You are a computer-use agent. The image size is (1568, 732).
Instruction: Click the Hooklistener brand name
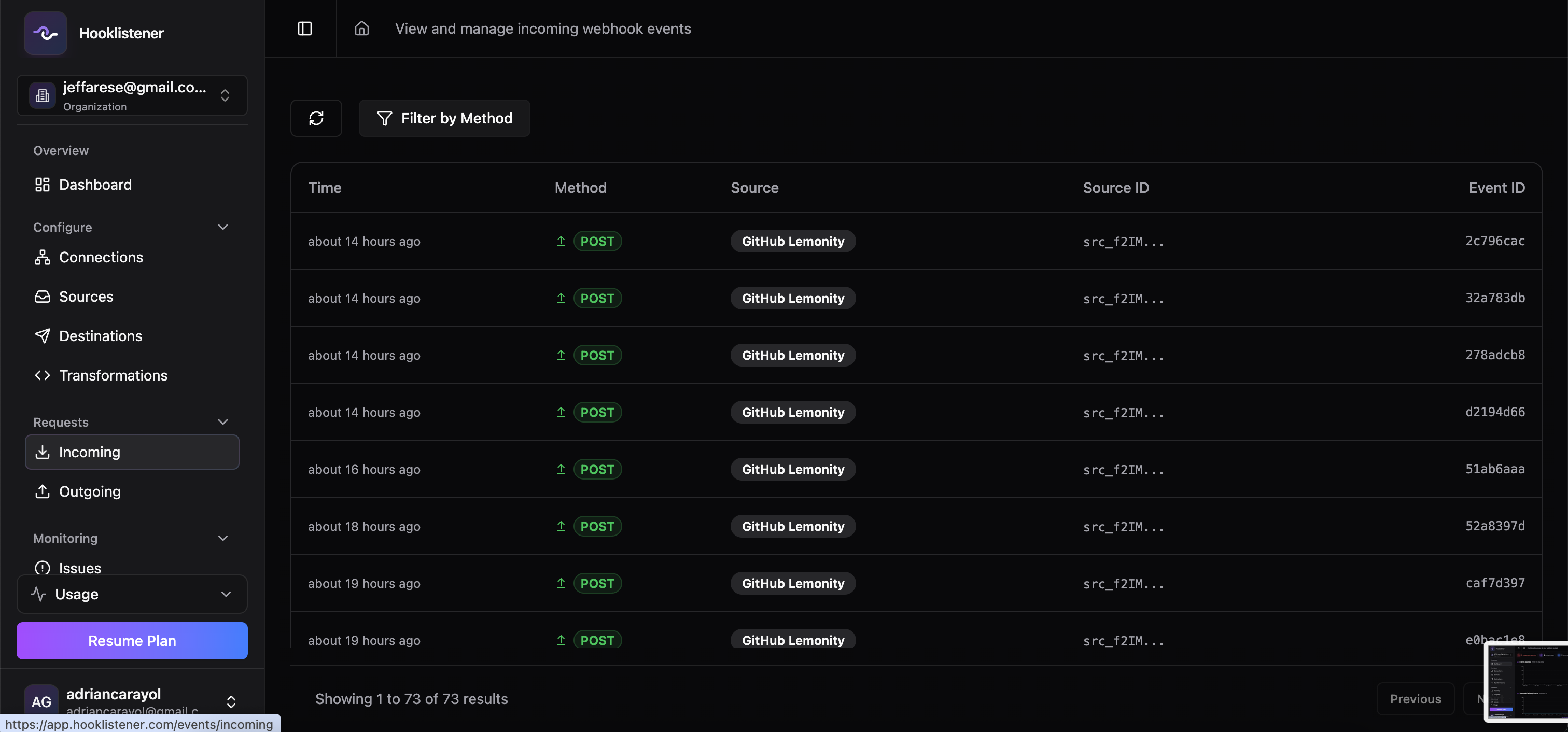[x=121, y=33]
